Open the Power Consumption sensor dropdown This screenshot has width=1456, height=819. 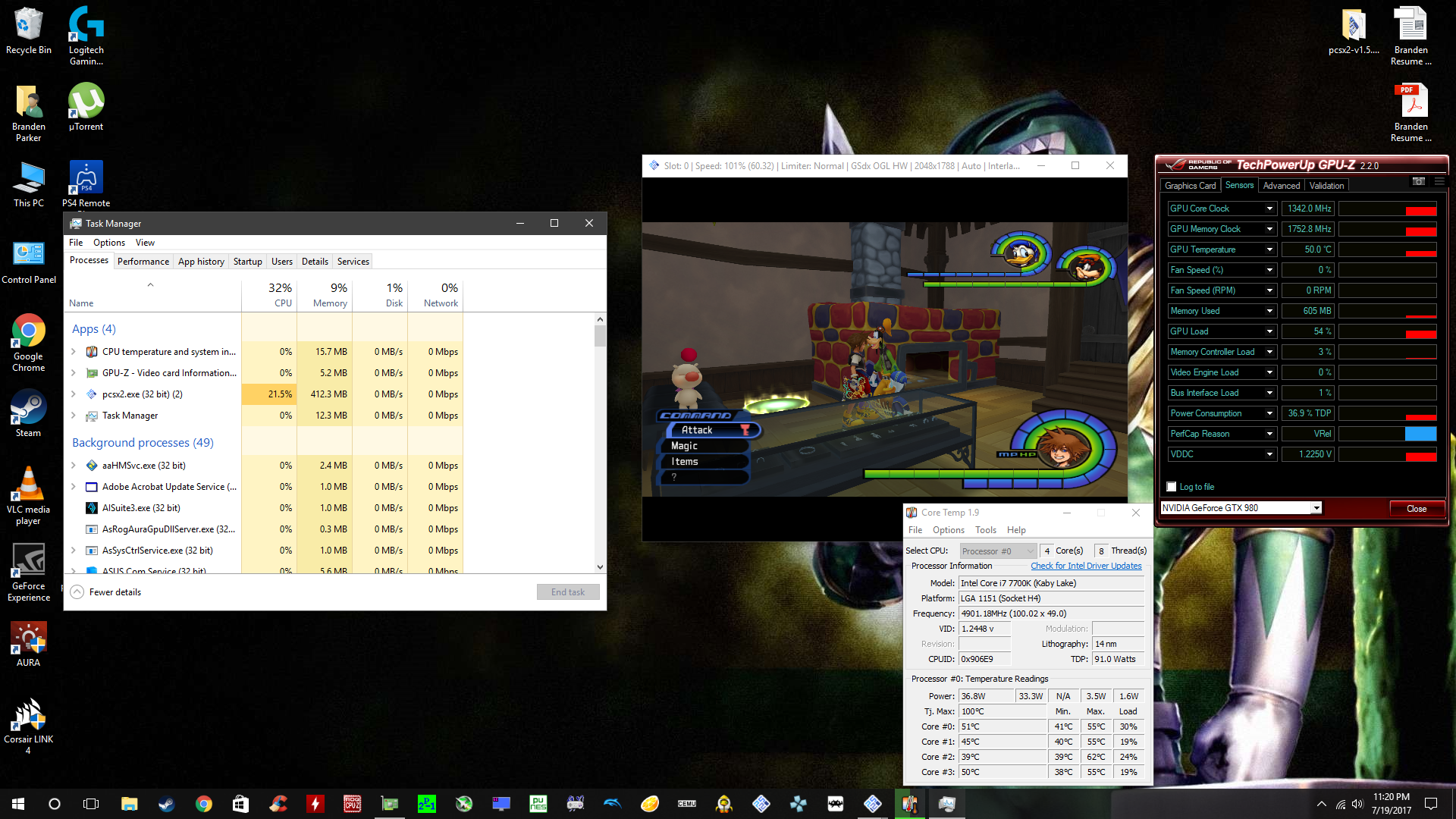1269,413
